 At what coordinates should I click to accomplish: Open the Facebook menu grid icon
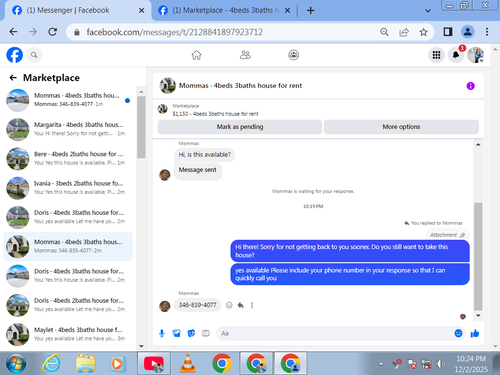click(436, 55)
